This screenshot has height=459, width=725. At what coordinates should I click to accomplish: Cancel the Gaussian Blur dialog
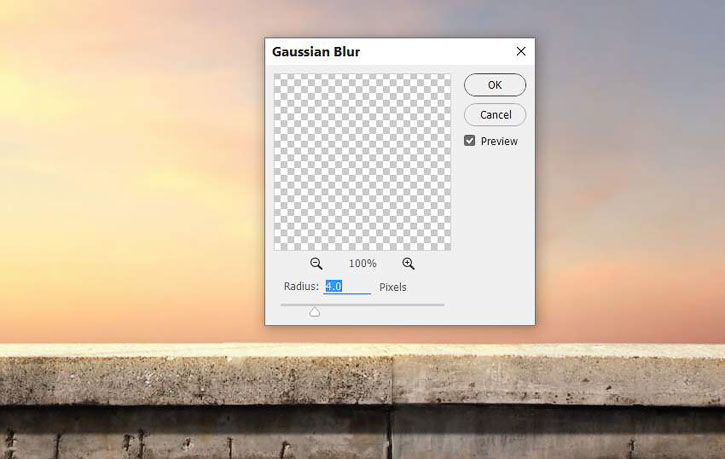click(x=495, y=115)
